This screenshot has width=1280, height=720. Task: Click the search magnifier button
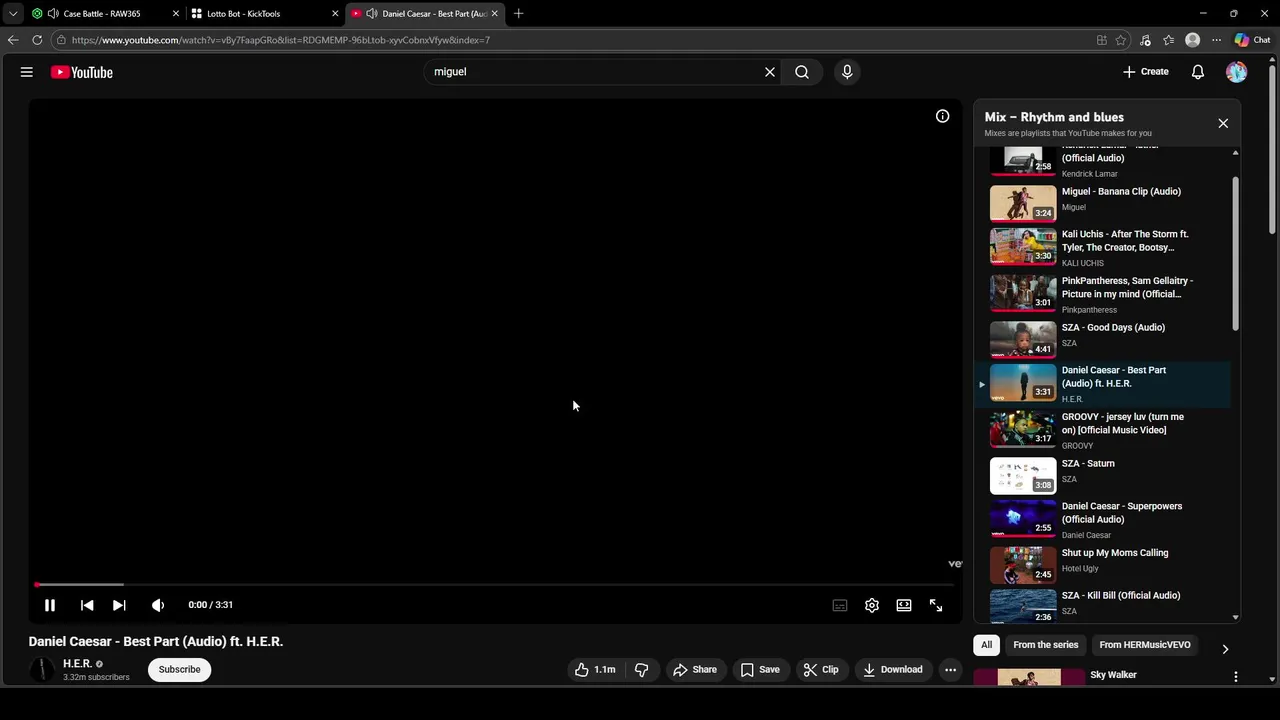click(802, 72)
